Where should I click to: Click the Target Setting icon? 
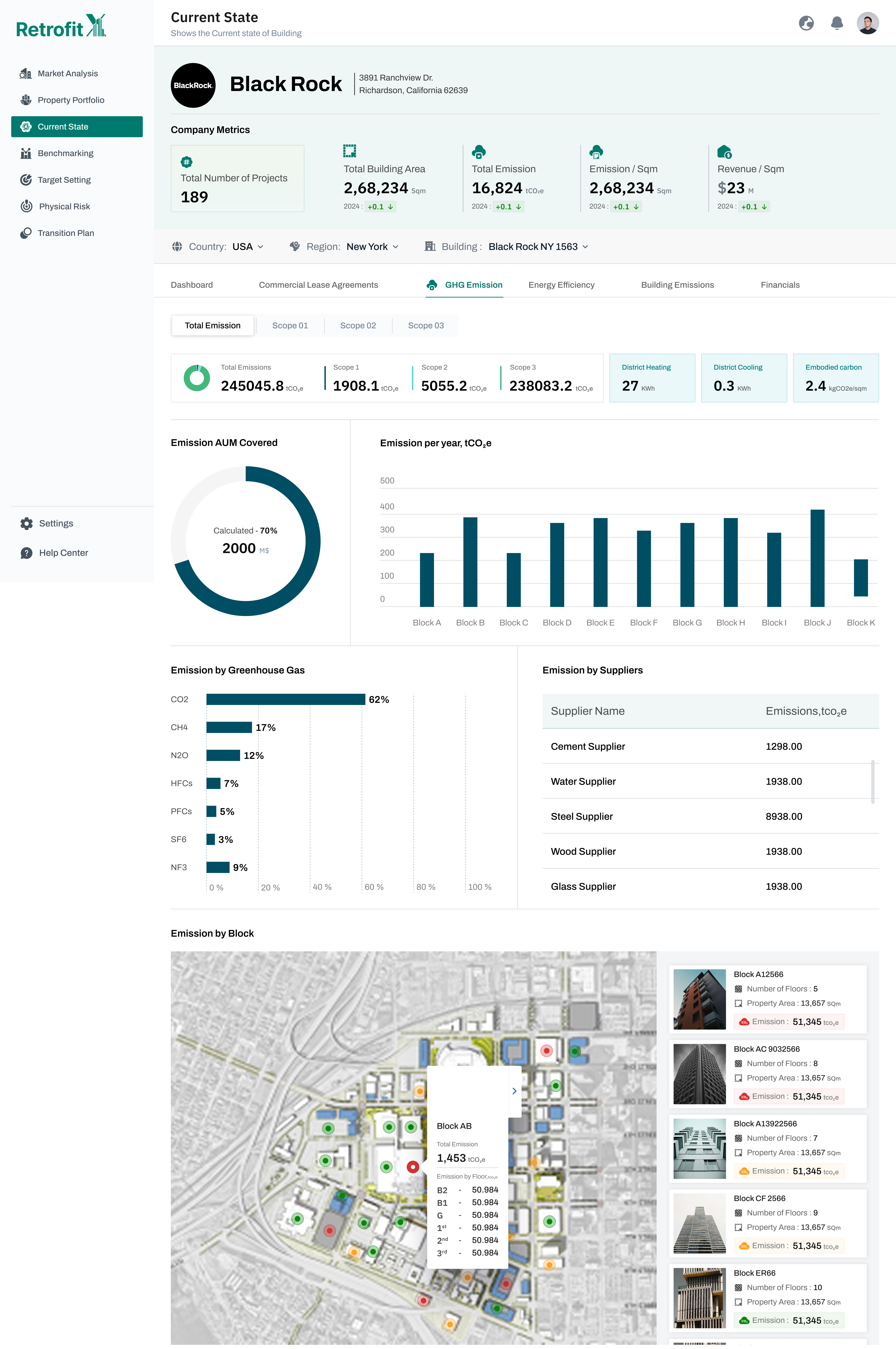[x=26, y=180]
